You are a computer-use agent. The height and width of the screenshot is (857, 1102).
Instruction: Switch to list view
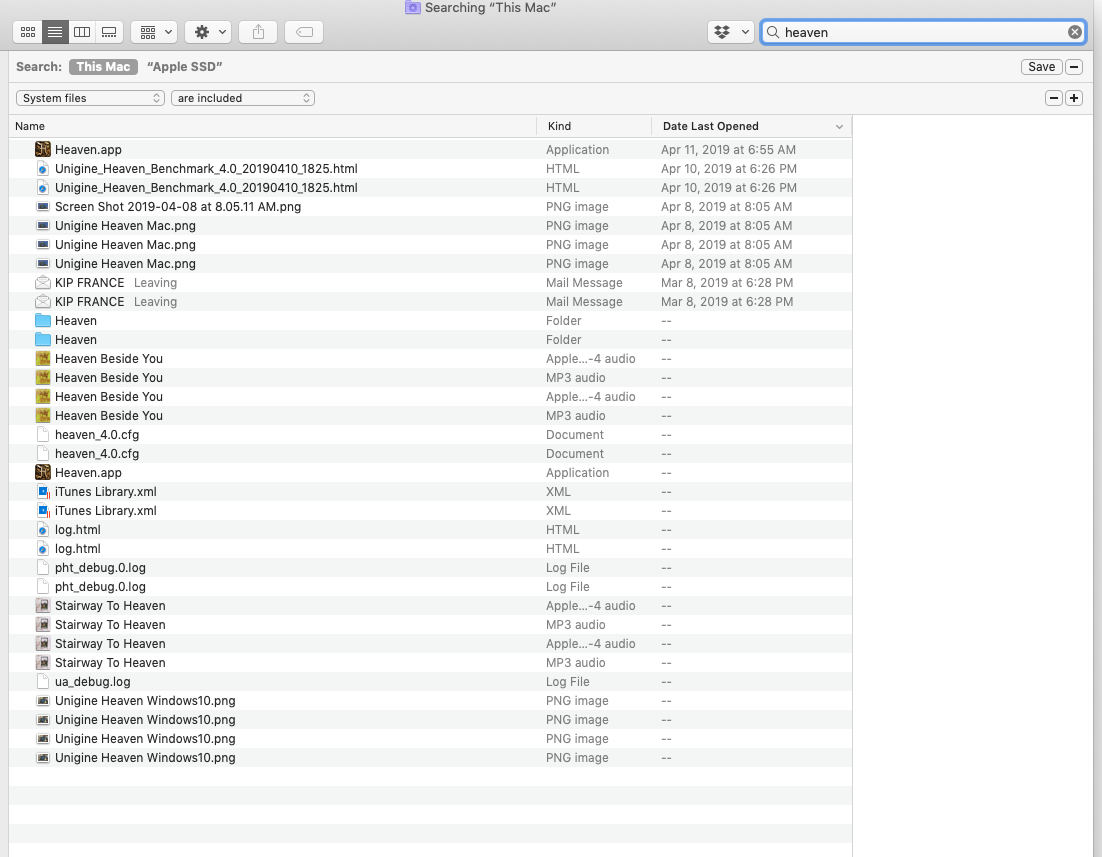tap(55, 32)
